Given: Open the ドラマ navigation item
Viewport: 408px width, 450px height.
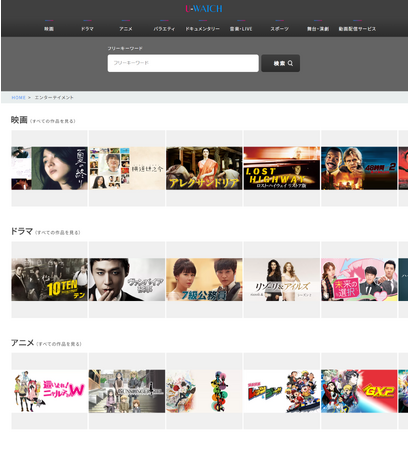Looking at the screenshot, I should 87,29.
